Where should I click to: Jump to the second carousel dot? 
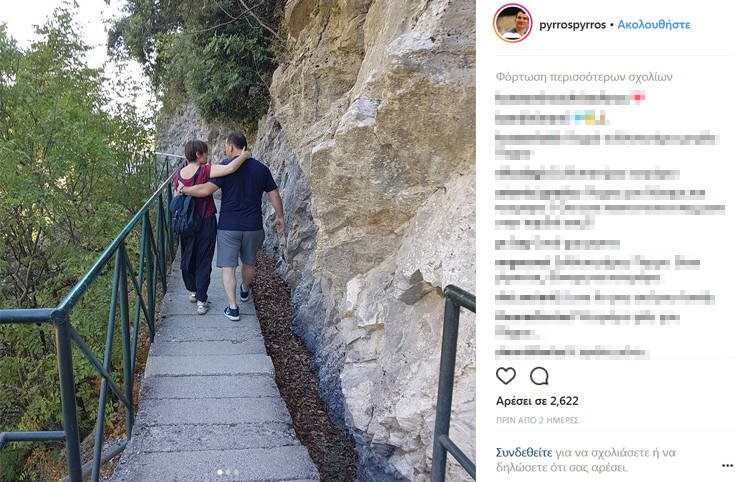(228, 472)
